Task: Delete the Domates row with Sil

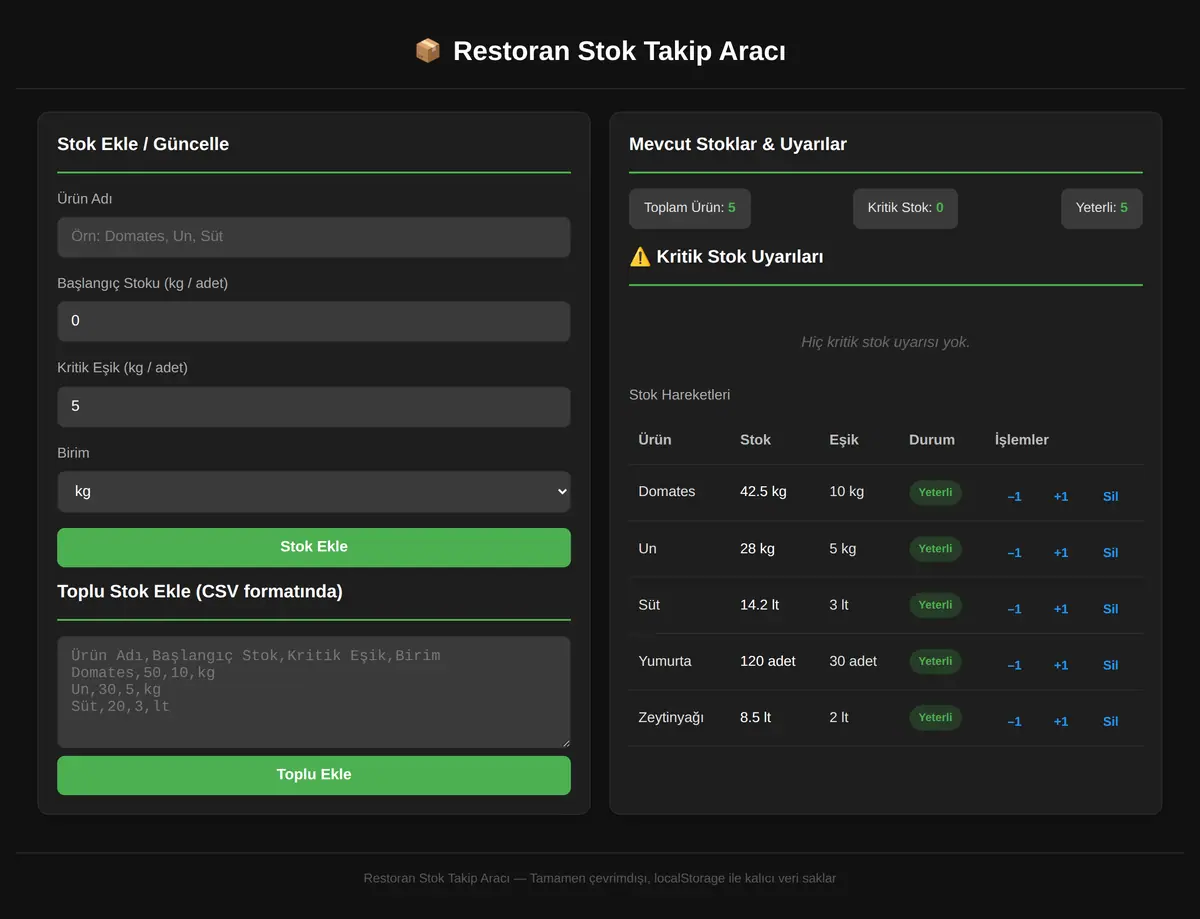Action: pos(1110,496)
